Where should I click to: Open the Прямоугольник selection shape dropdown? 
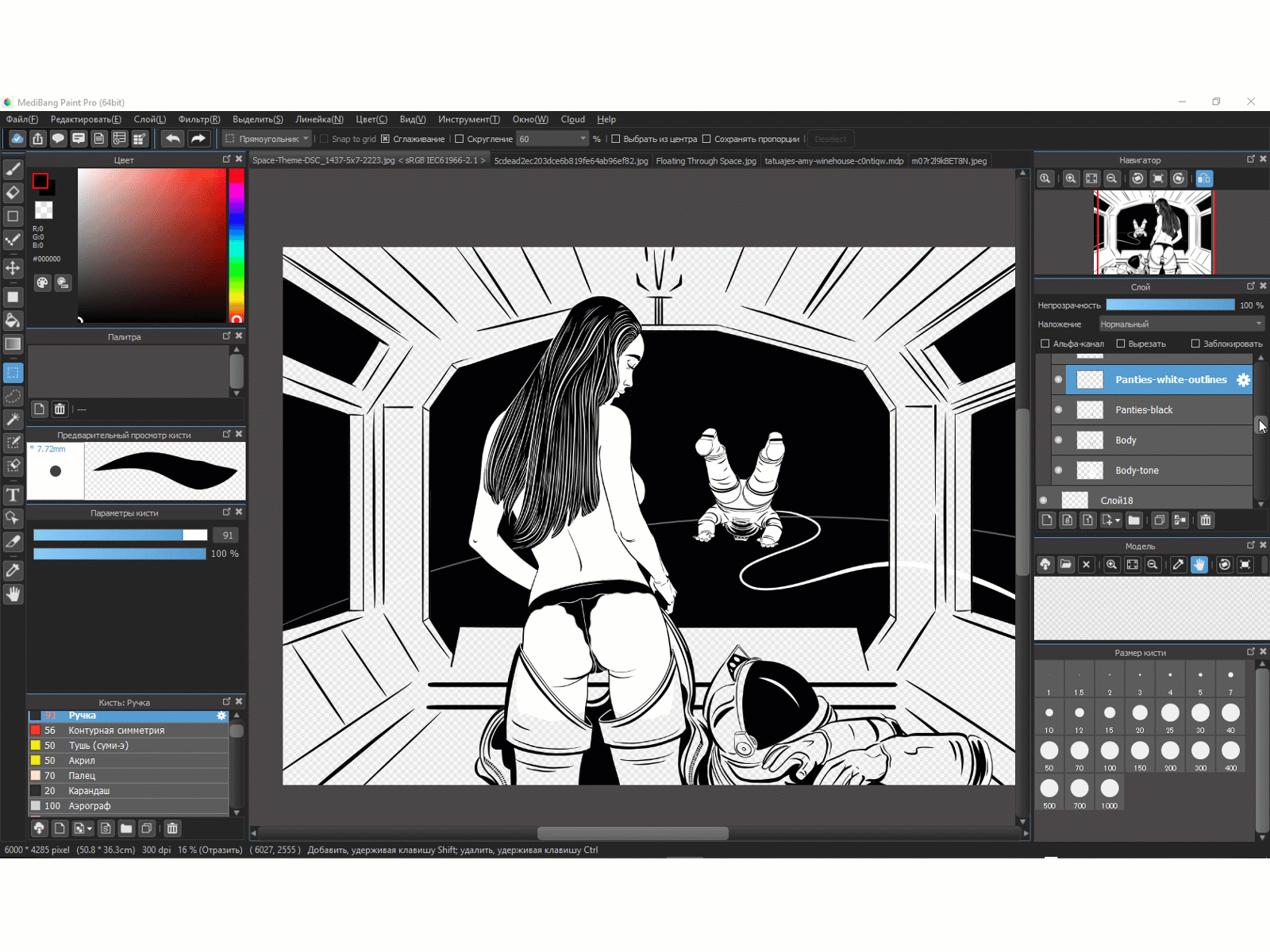point(267,139)
